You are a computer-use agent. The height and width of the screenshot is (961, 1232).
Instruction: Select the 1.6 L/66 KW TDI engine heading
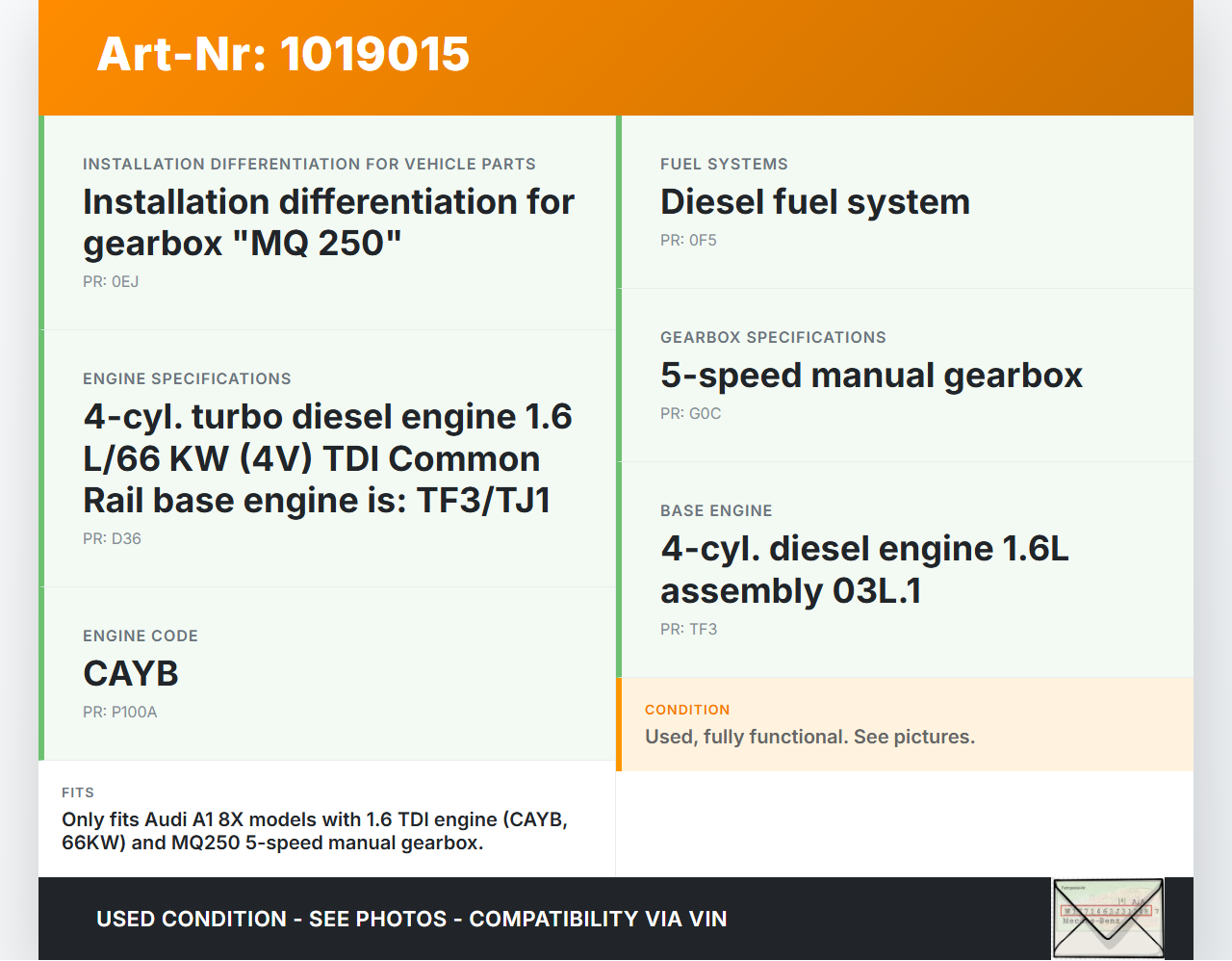(x=327, y=458)
